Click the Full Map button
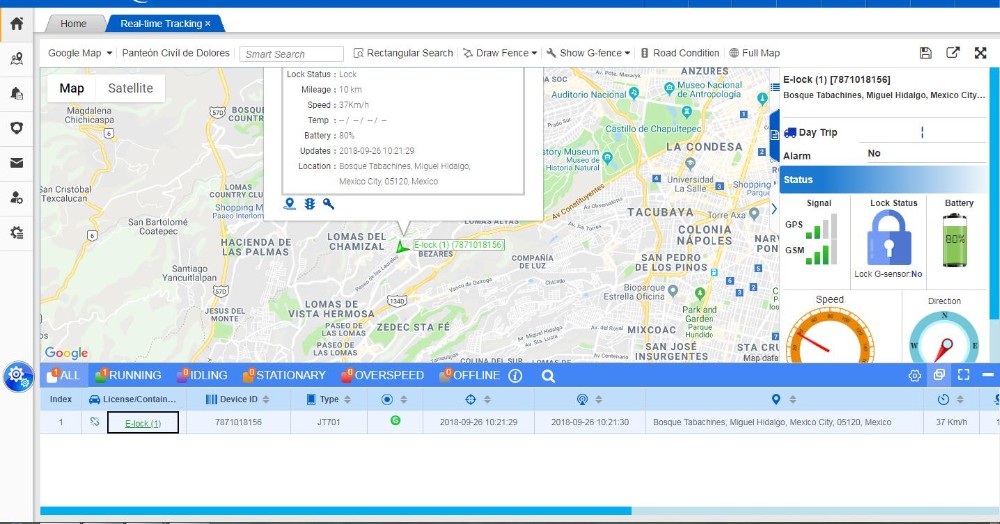Viewport: 1000px width, 524px height. tap(754, 53)
